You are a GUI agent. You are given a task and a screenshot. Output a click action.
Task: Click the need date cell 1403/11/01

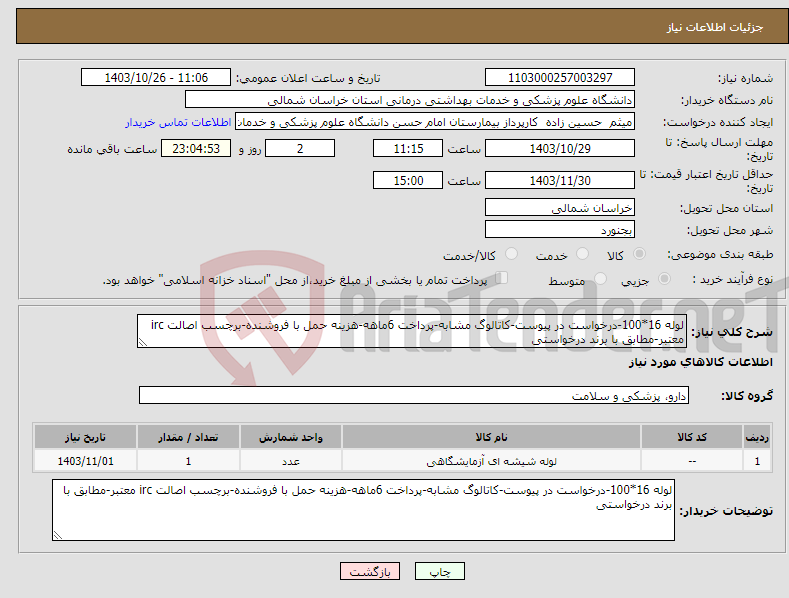pyautogui.click(x=86, y=461)
